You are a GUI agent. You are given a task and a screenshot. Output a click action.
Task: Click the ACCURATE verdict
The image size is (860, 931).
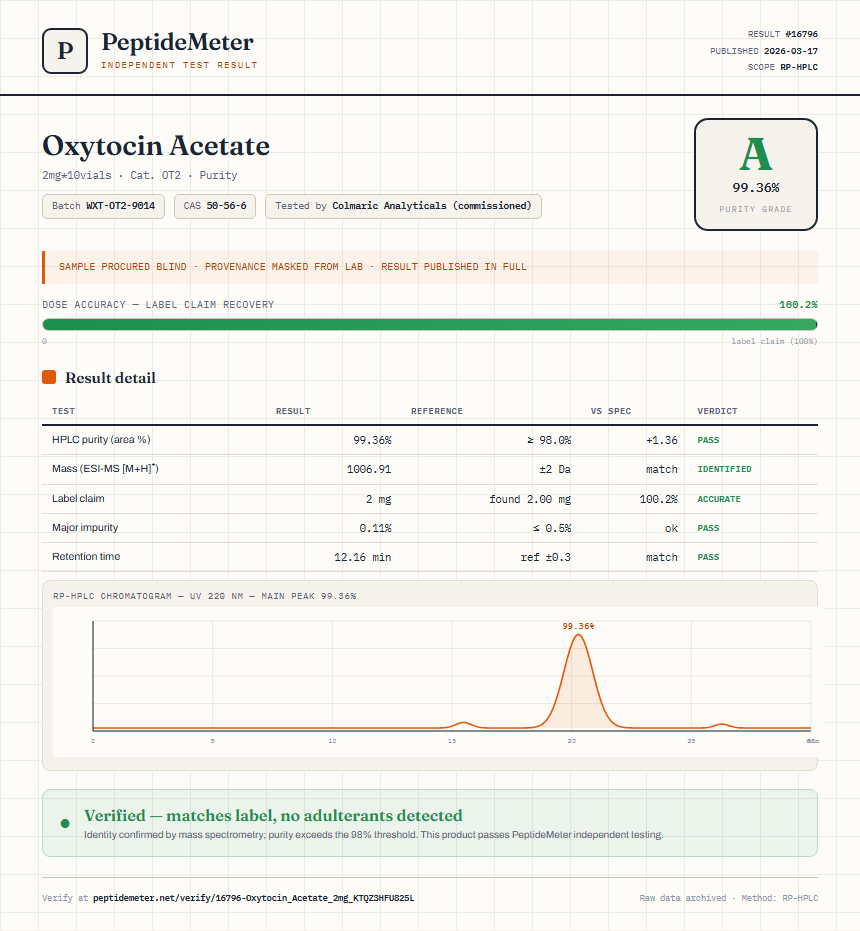coord(719,499)
